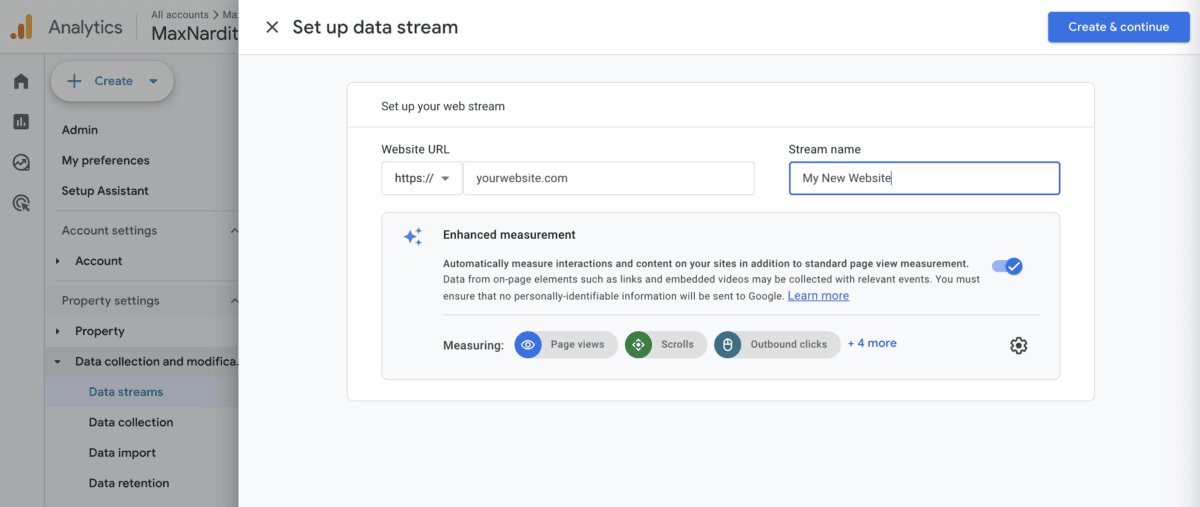Click the Google Analytics logo
Screen dimensions: 1200x507
[21, 27]
